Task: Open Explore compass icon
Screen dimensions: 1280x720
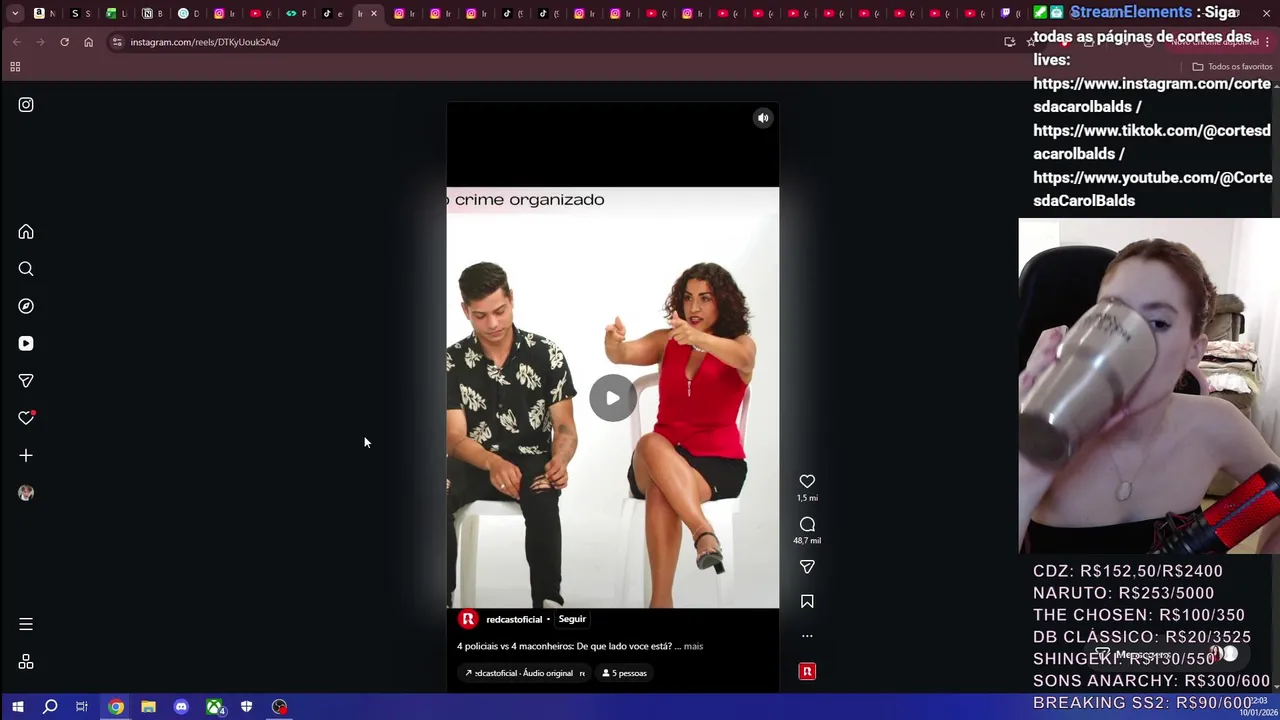Action: pos(26,306)
